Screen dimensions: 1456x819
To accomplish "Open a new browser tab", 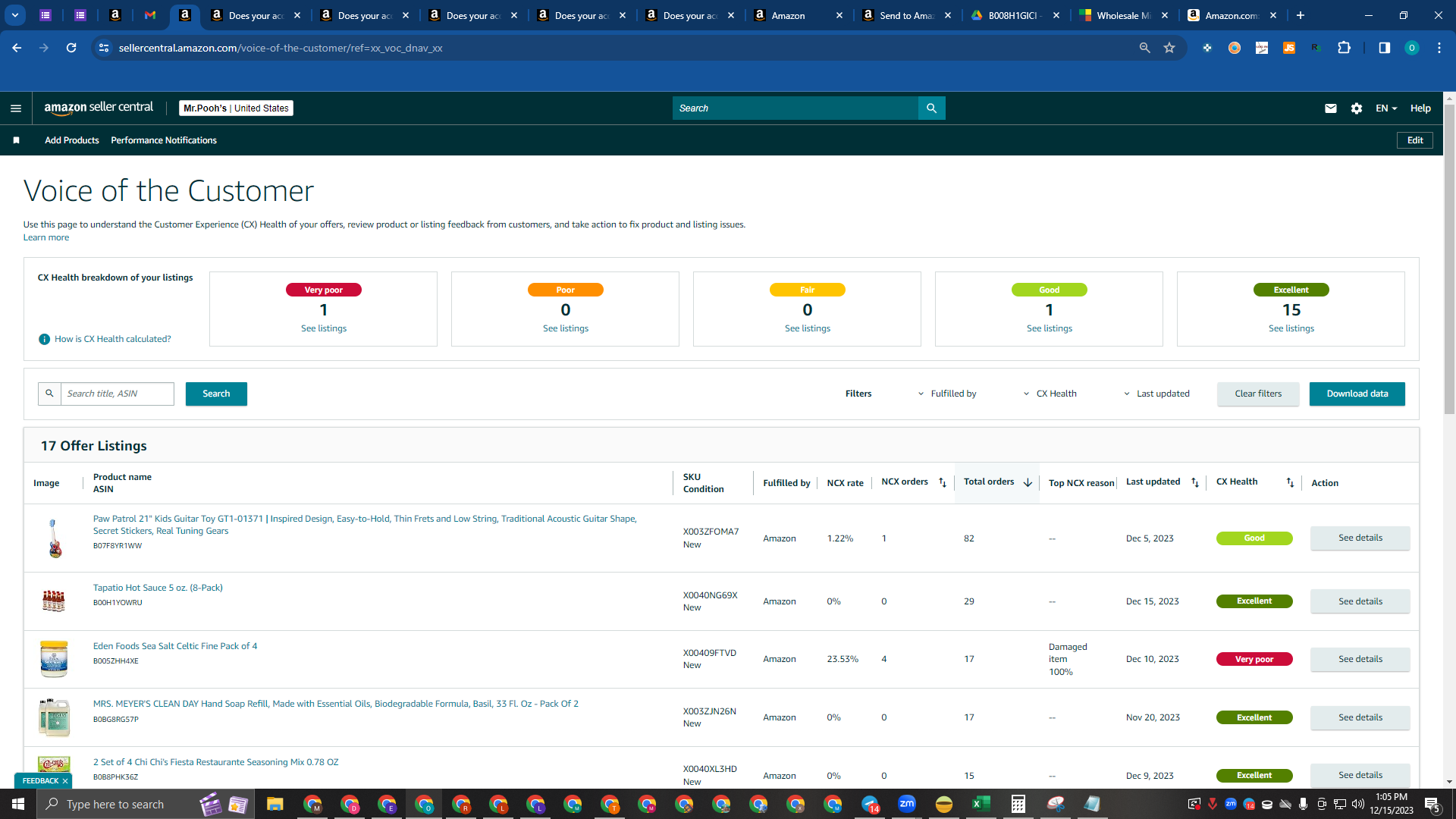I will point(1301,15).
